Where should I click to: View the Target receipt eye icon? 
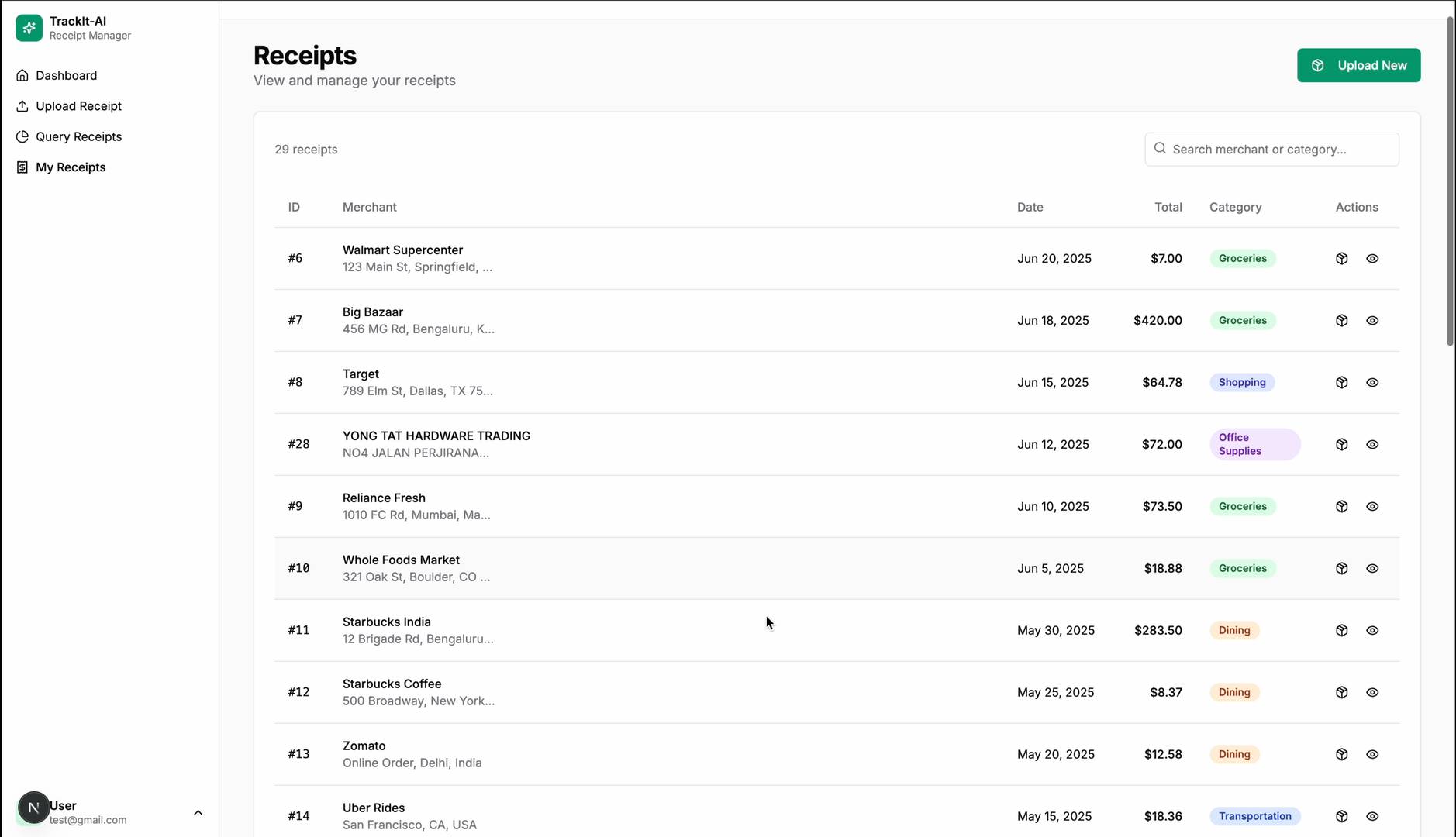(x=1372, y=382)
